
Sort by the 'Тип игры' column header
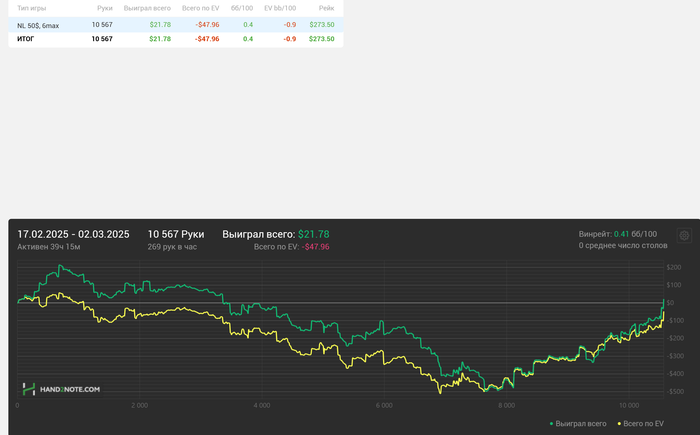(x=31, y=8)
